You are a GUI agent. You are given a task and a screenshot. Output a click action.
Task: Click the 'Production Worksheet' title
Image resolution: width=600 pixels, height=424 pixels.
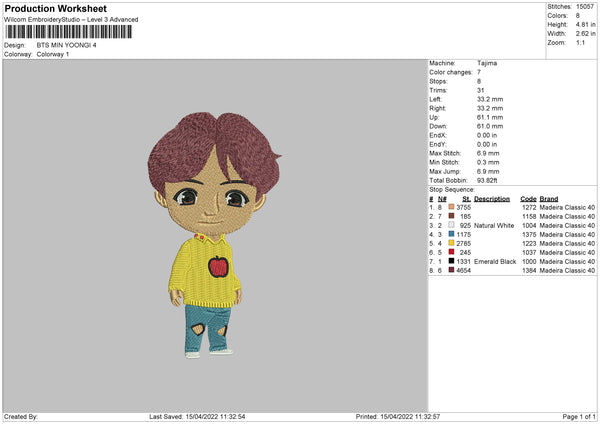tap(55, 8)
